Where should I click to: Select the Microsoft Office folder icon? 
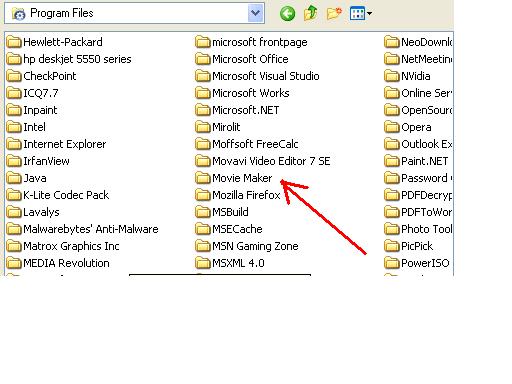click(x=203, y=59)
